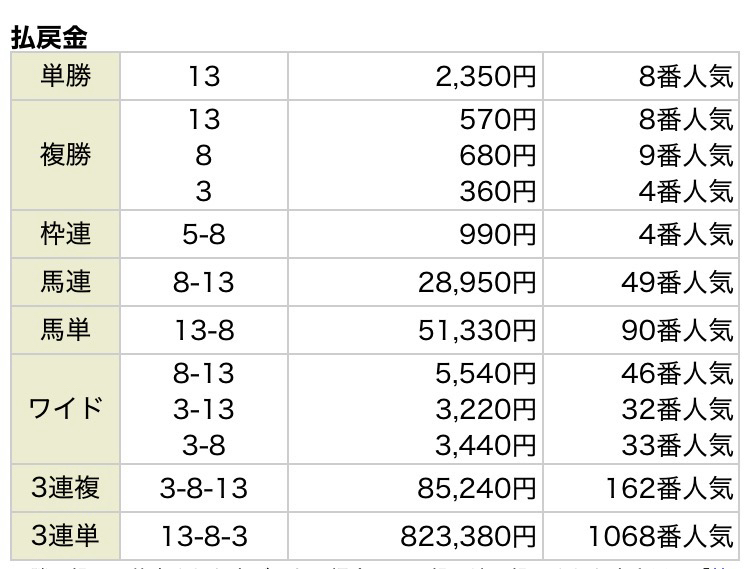Select the 51,330円 payout amount
This screenshot has width=750, height=569.
477,331
